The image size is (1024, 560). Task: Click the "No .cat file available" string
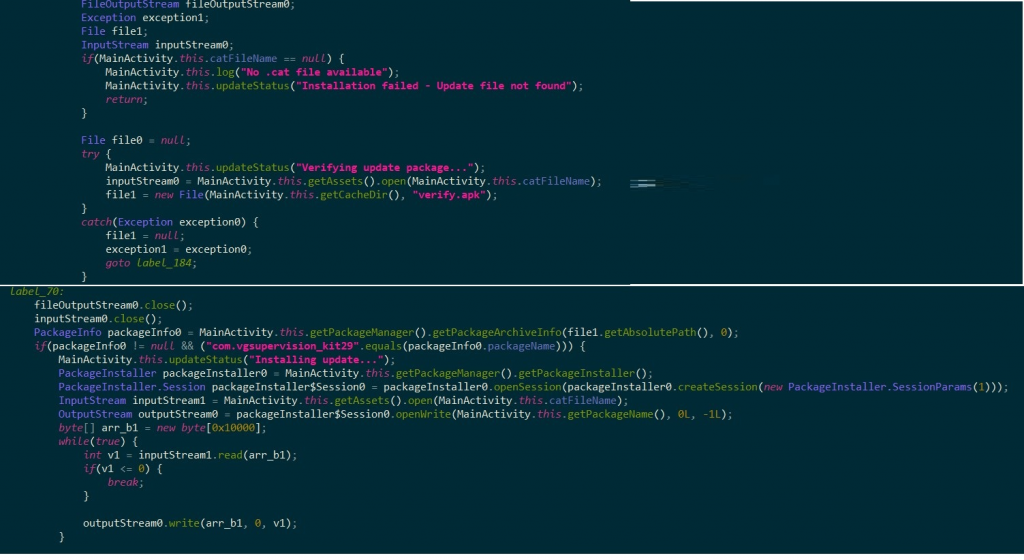pyautogui.click(x=314, y=72)
